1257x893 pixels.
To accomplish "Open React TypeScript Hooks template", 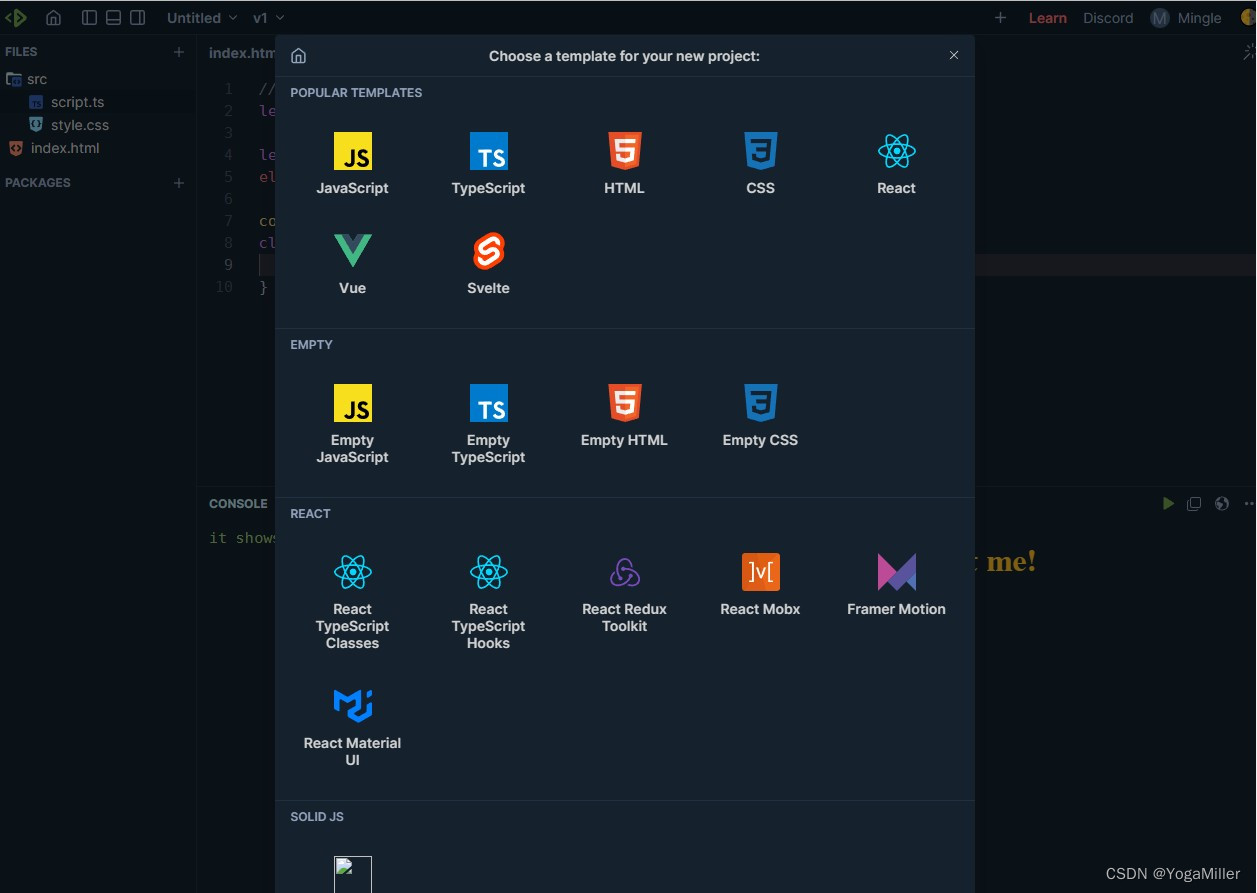I will click(x=488, y=602).
